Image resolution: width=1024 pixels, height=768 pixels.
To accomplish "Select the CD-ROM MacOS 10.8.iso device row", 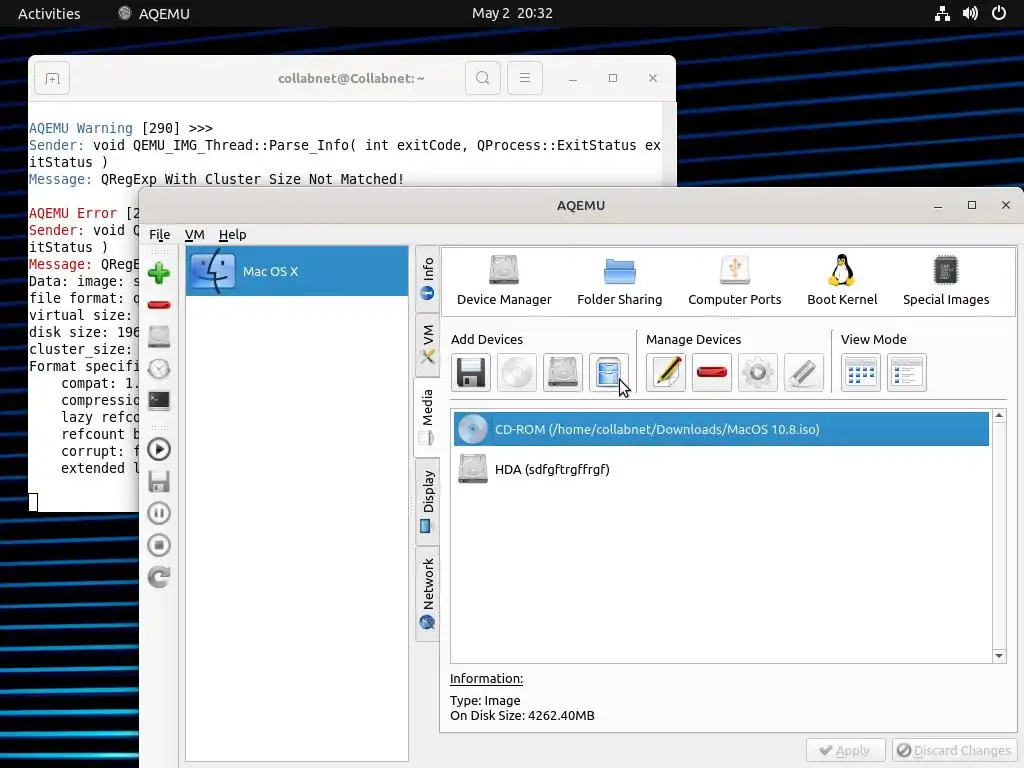I will coord(721,429).
